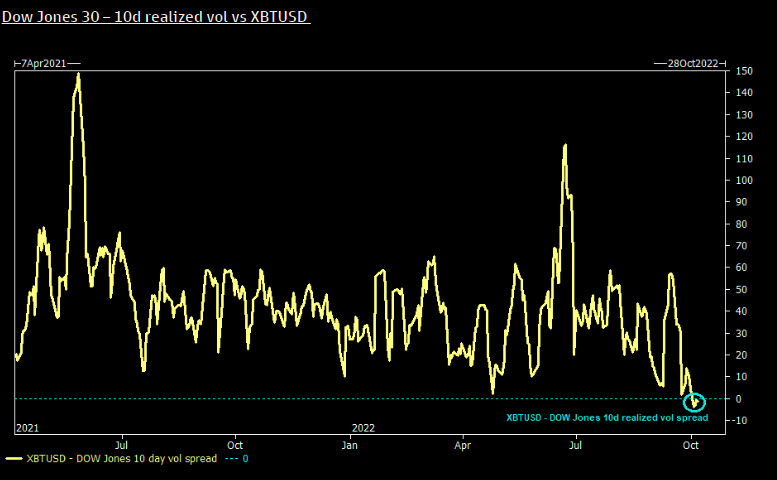777x480 pixels.
Task: Click the 120 value on the y-axis
Action: pos(744,136)
